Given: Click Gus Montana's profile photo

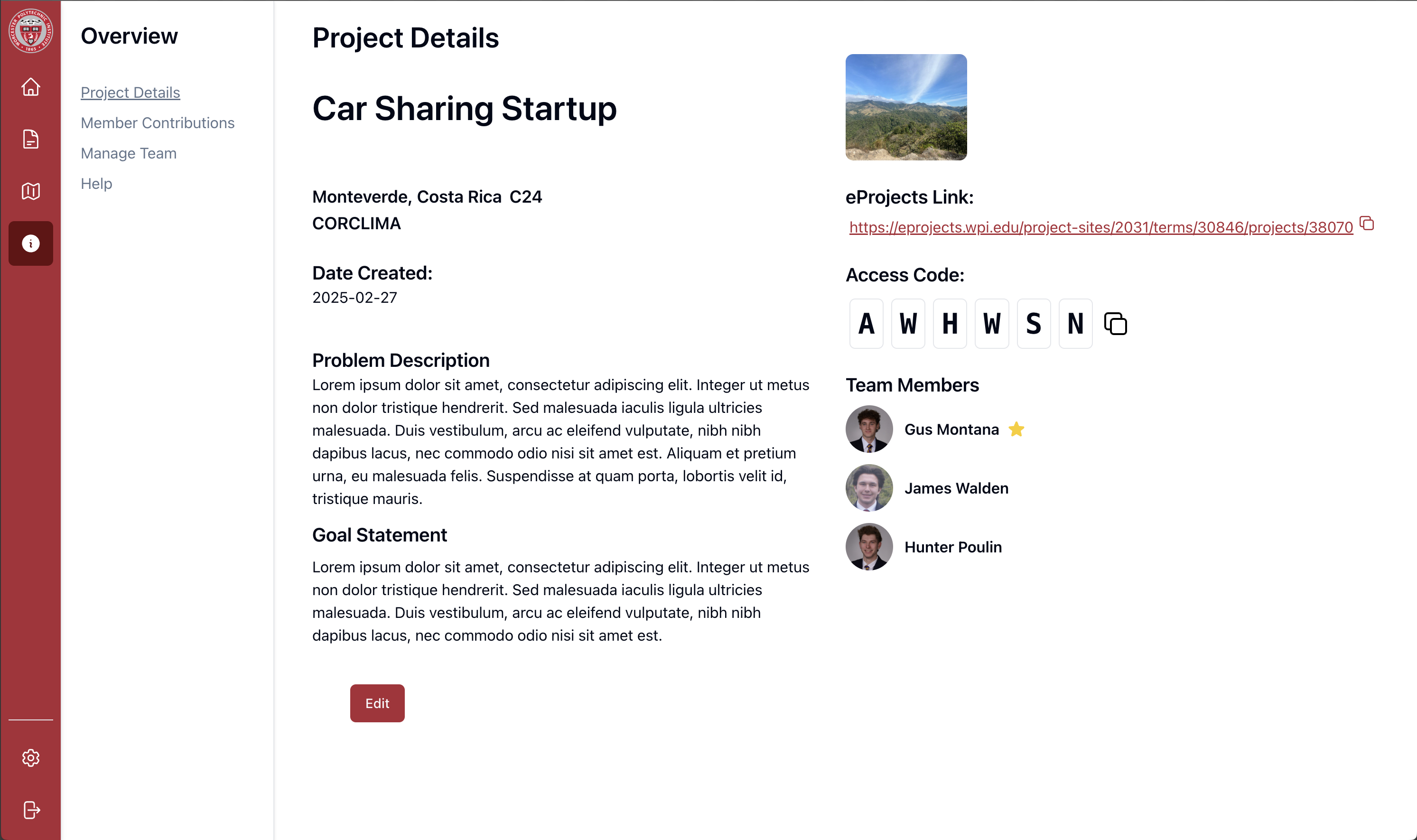Looking at the screenshot, I should click(868, 429).
